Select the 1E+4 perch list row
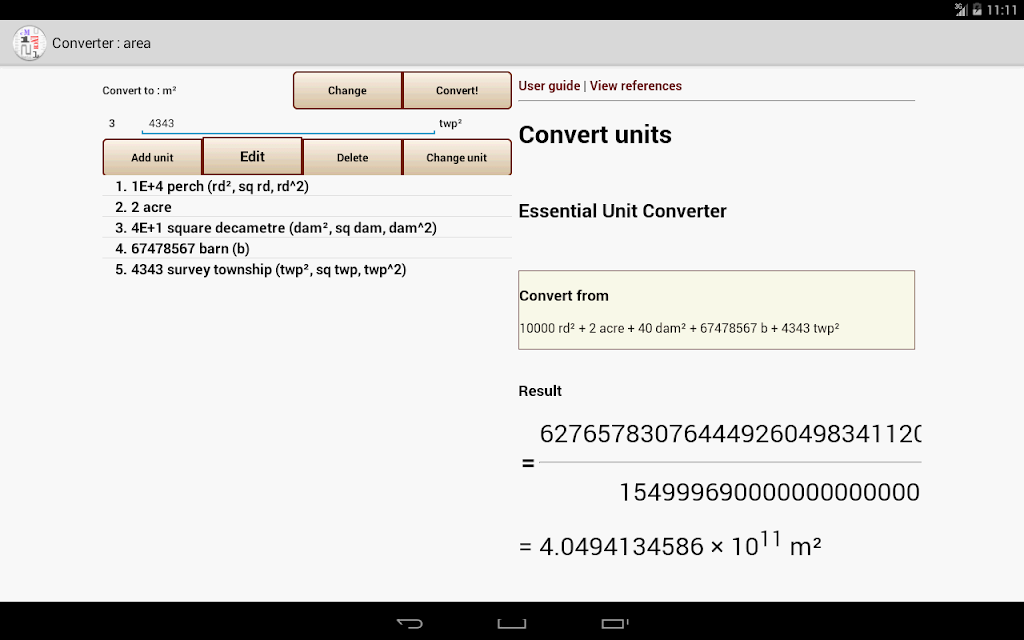 coord(307,186)
